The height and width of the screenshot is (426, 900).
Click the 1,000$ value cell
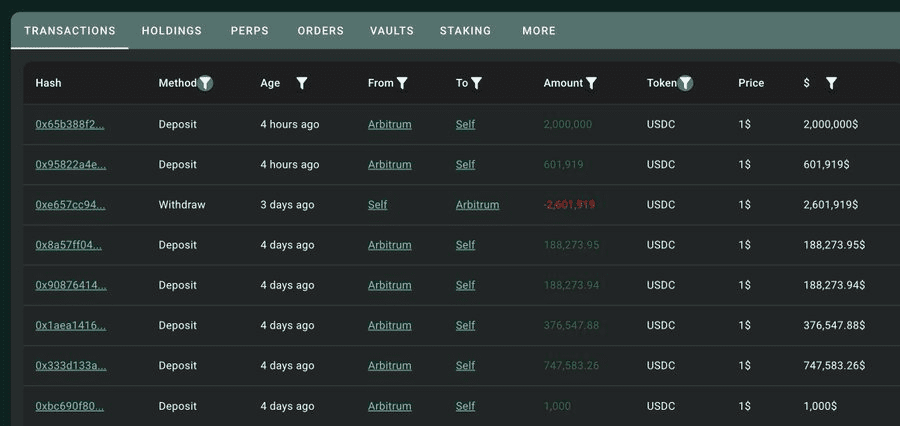[x=820, y=406]
